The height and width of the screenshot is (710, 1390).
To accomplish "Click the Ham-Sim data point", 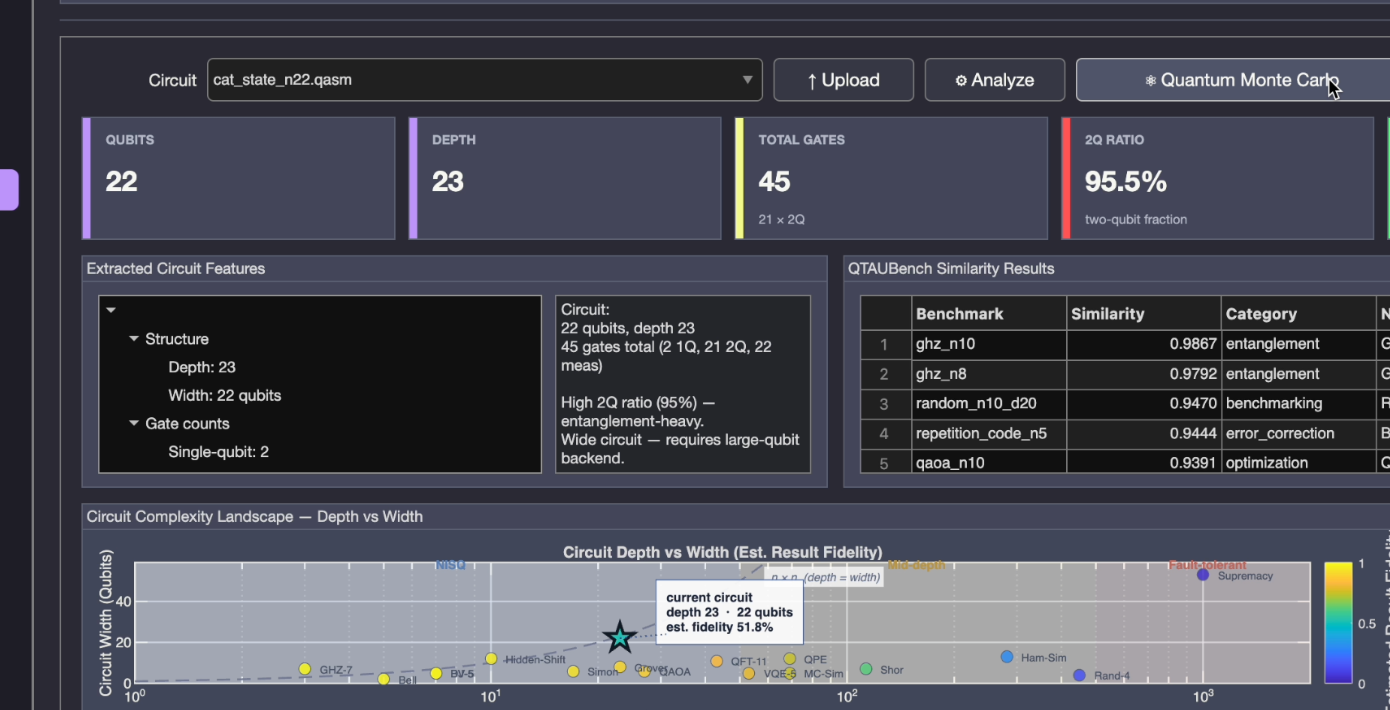I will pos(1007,657).
